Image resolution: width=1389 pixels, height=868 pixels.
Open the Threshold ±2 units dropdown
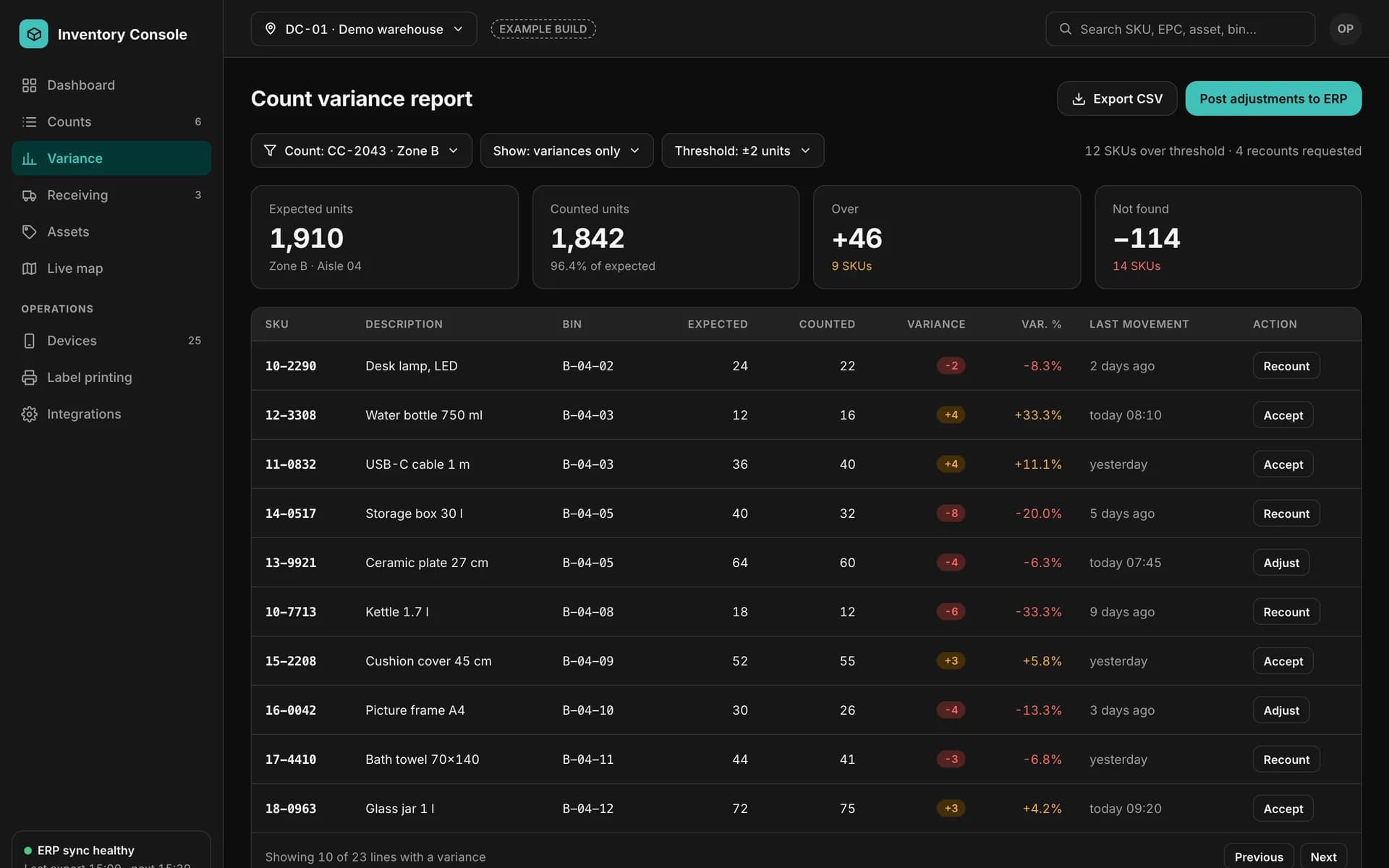click(742, 150)
